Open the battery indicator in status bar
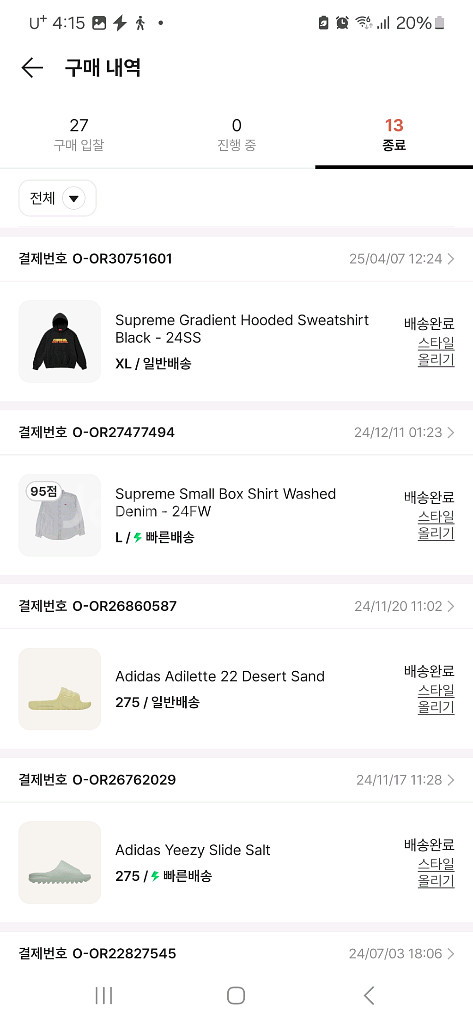Viewport: 473px width, 1024px height. point(440,24)
